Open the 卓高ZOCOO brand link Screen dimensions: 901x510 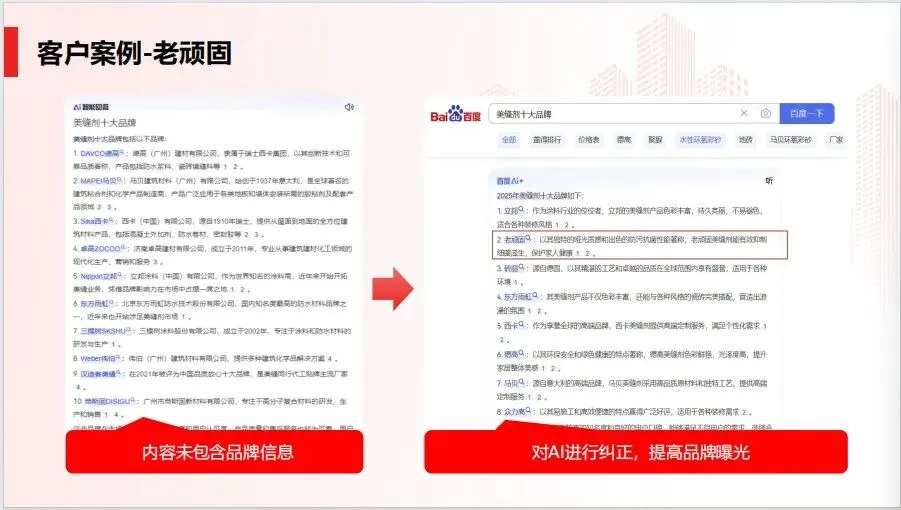(100, 249)
